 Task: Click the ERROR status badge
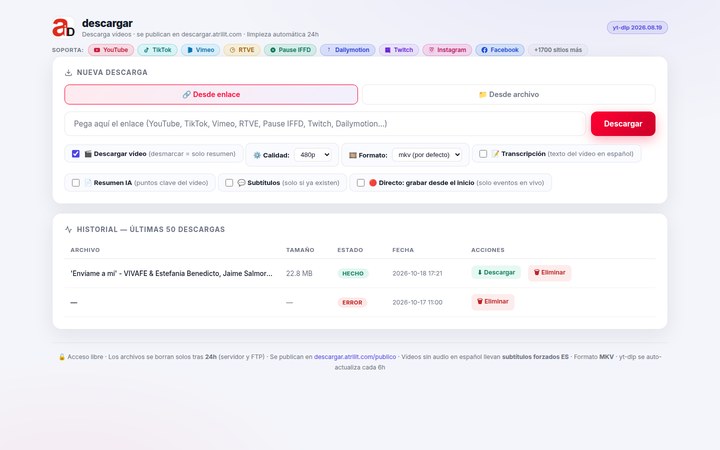352,303
